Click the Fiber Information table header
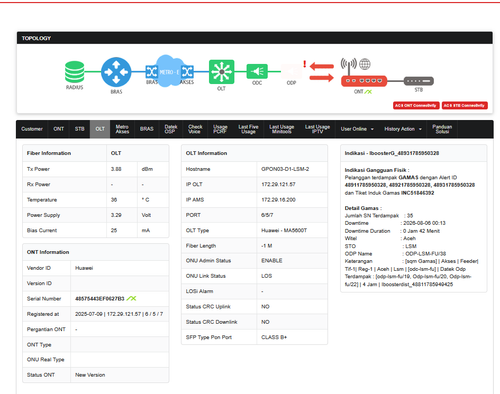Screen dimensions: 500x394 coord(96,153)
